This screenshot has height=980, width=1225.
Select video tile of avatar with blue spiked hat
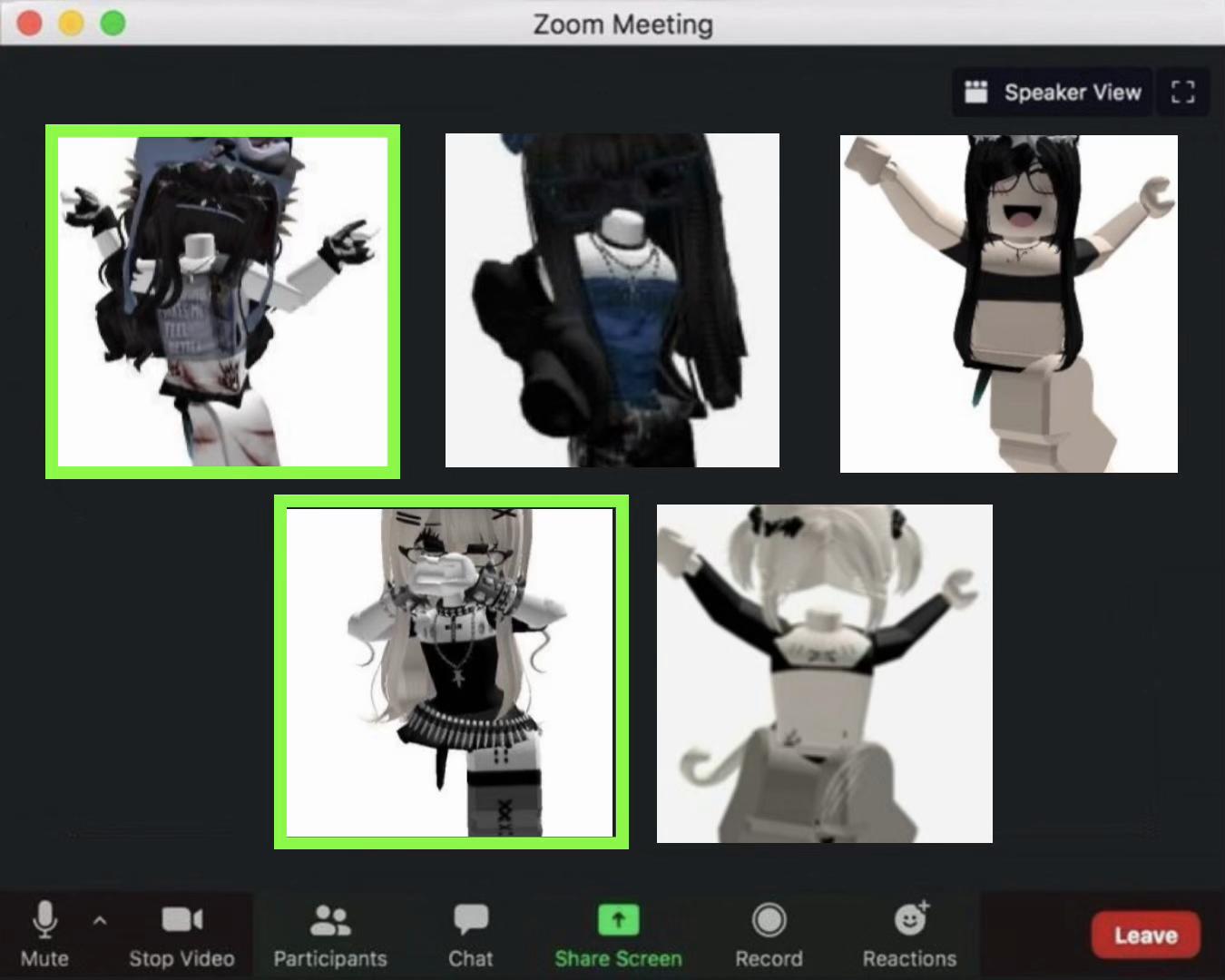(x=222, y=301)
